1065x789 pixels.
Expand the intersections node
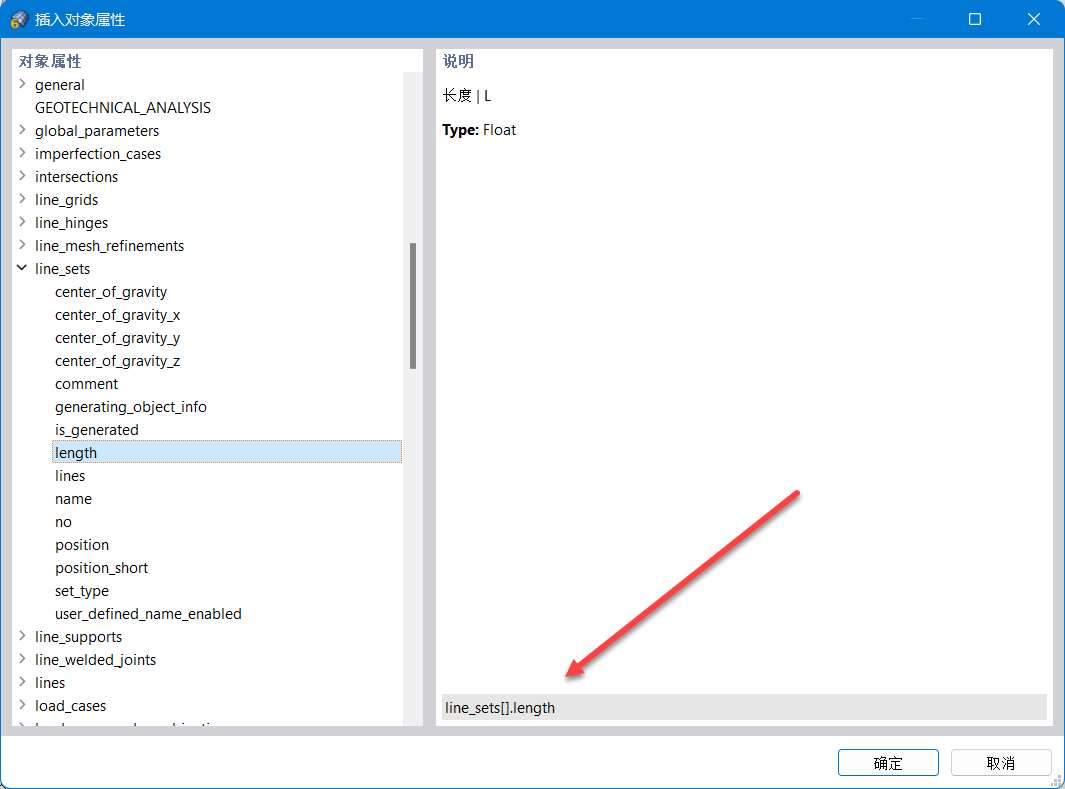coord(22,177)
